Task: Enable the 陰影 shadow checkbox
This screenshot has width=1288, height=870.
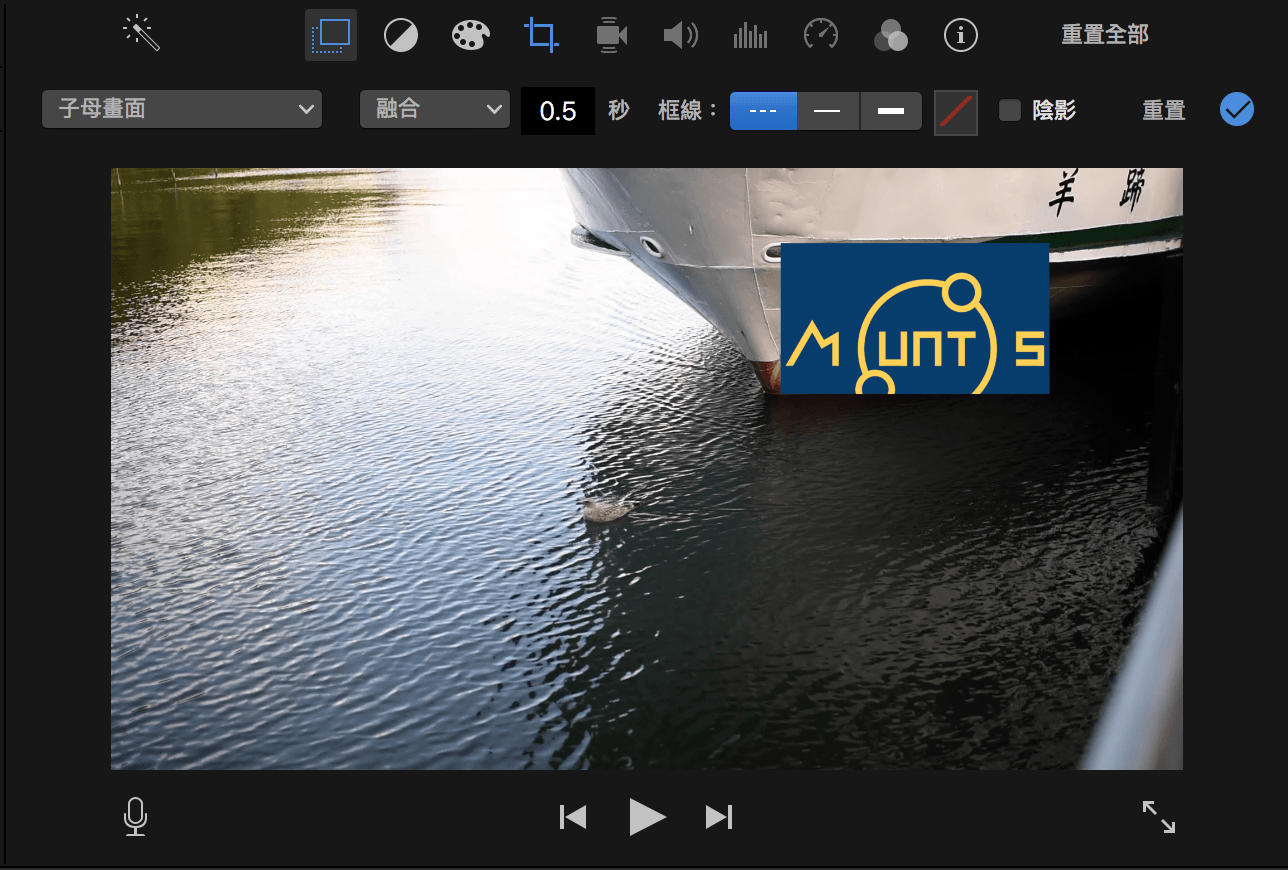Action: [x=1010, y=110]
